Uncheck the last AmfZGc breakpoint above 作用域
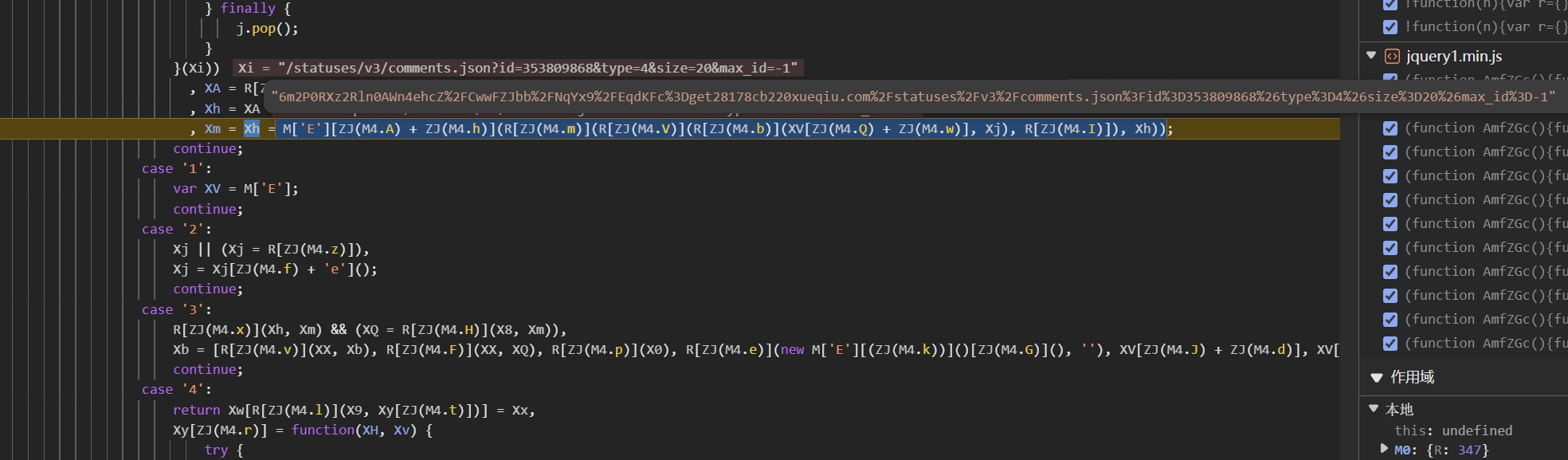 click(x=1390, y=344)
